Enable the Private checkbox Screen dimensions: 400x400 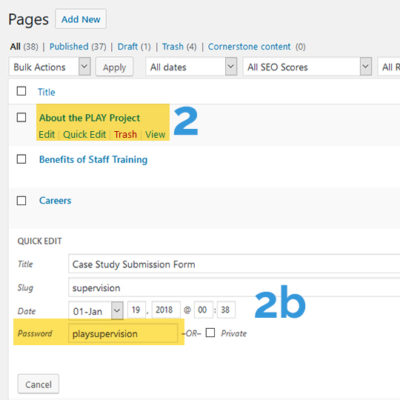(210, 333)
